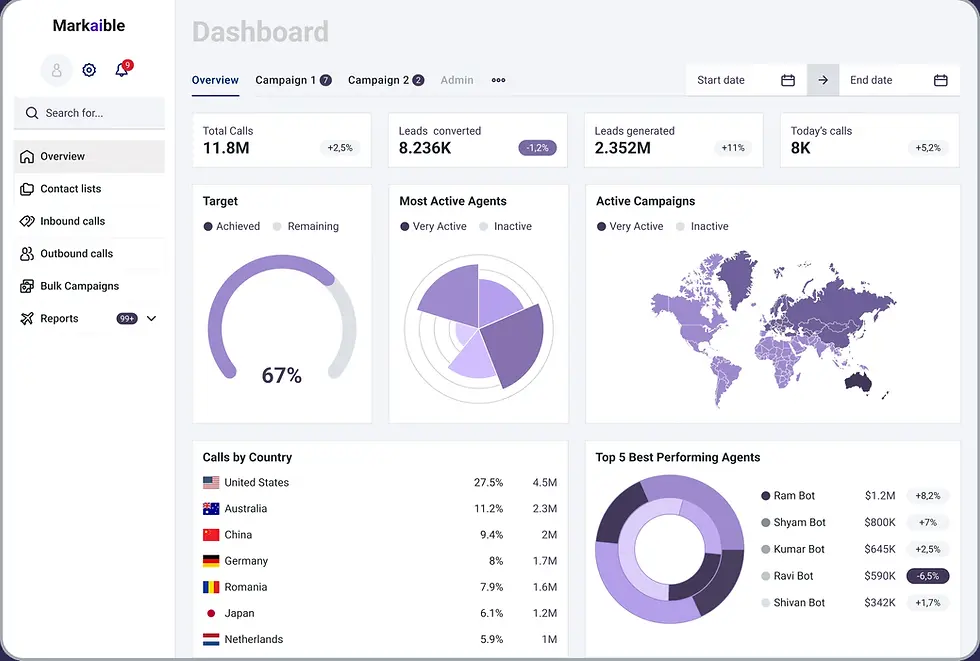Toggle Inactive legend in Active Campaigns
The height and width of the screenshot is (661, 980).
click(x=702, y=226)
